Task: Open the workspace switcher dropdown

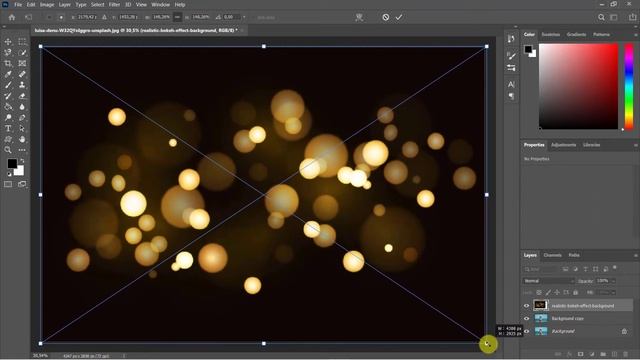Action: (614, 17)
